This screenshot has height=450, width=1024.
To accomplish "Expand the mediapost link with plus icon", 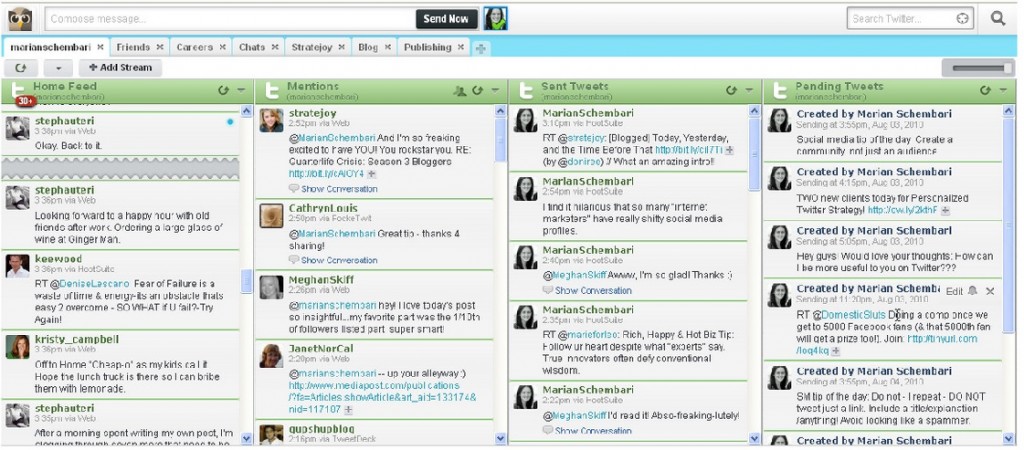I will tap(348, 410).
